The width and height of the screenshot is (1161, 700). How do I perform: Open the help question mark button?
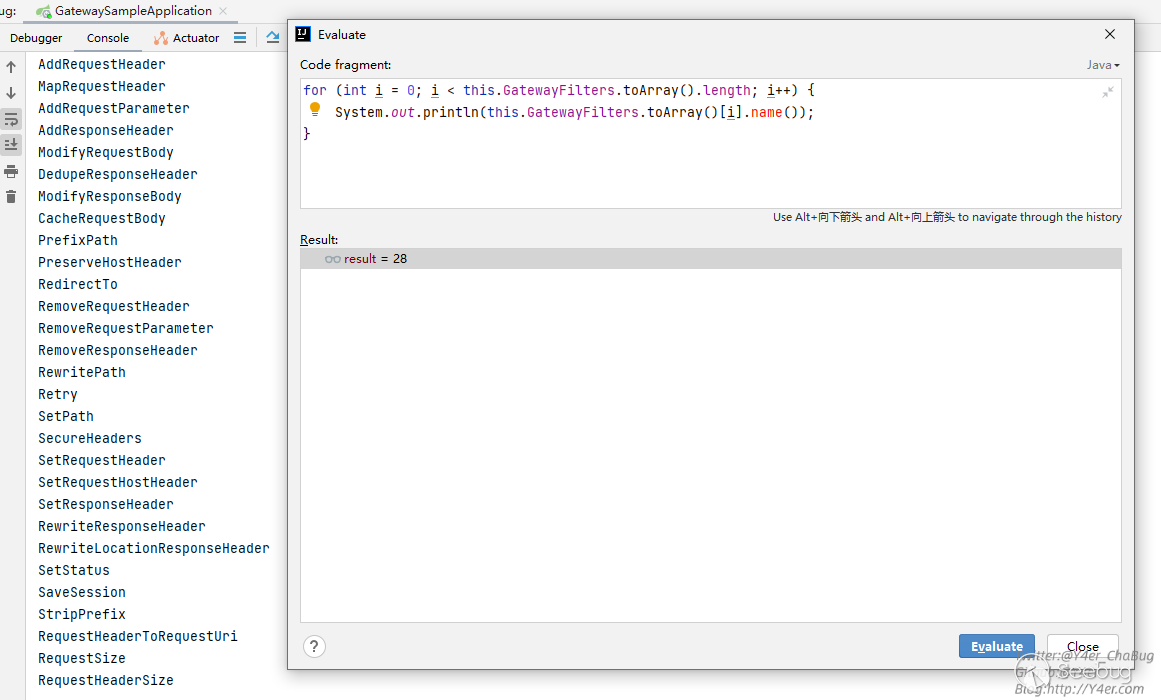coord(314,646)
